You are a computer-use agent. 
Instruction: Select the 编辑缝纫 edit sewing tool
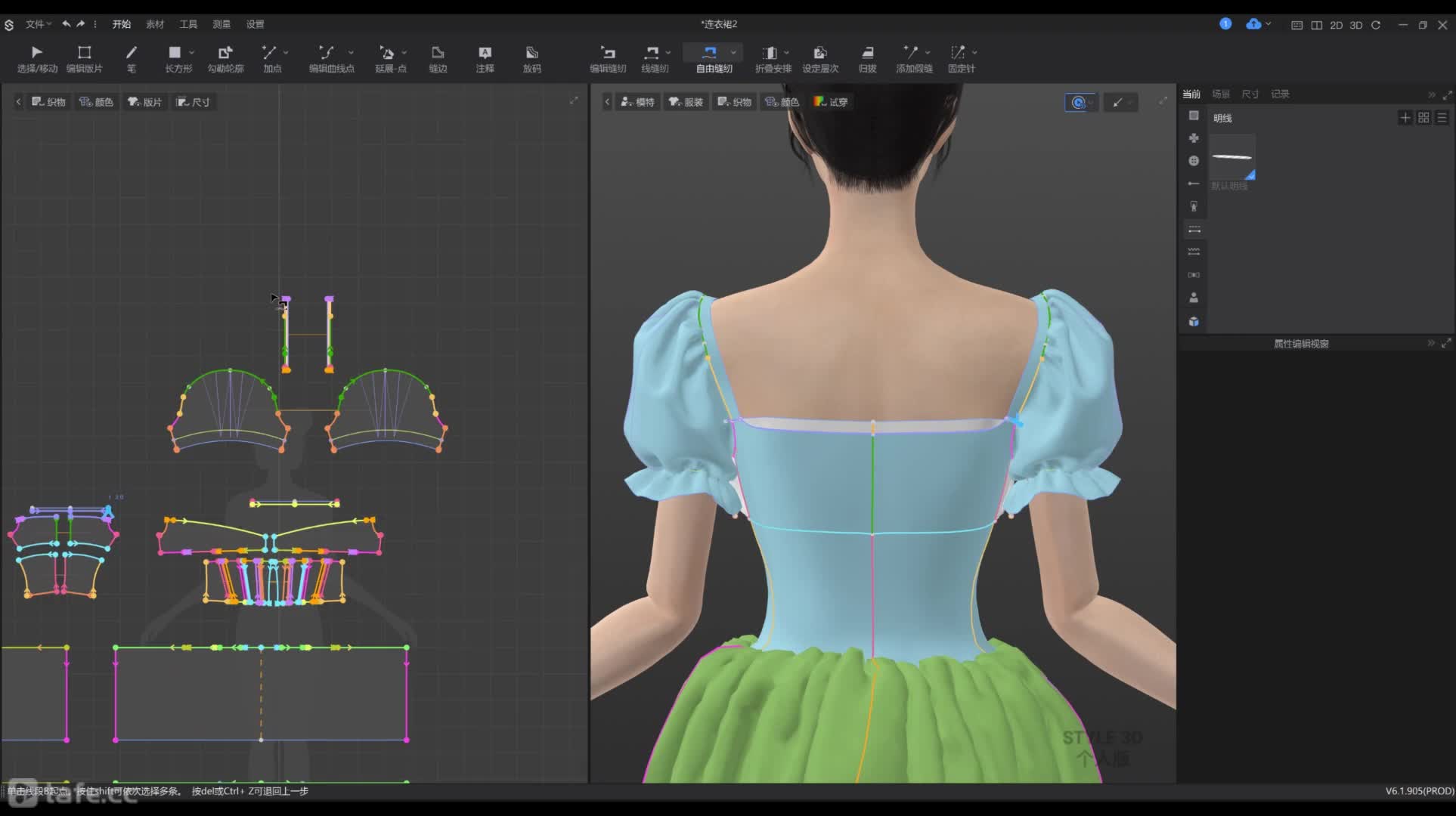pyautogui.click(x=608, y=58)
